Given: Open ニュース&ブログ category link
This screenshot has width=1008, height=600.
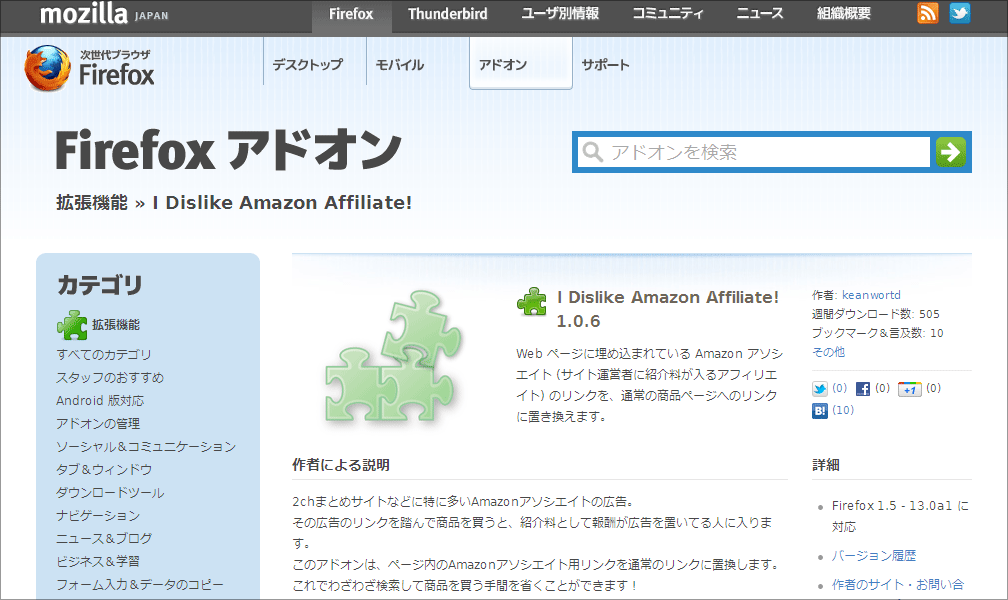Looking at the screenshot, I should coord(104,538).
